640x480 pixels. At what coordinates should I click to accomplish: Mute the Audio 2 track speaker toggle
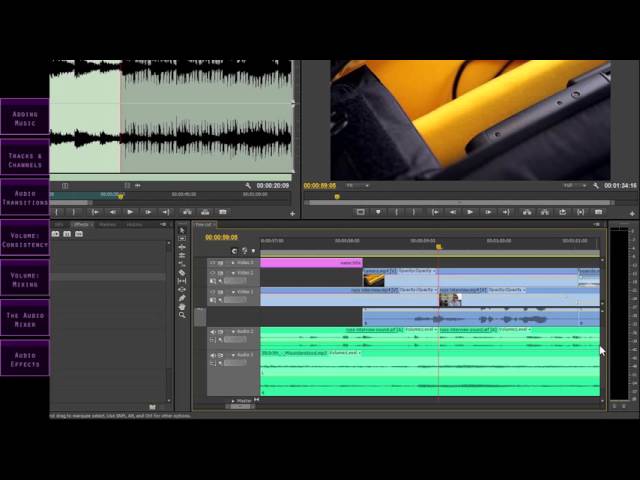coord(213,332)
